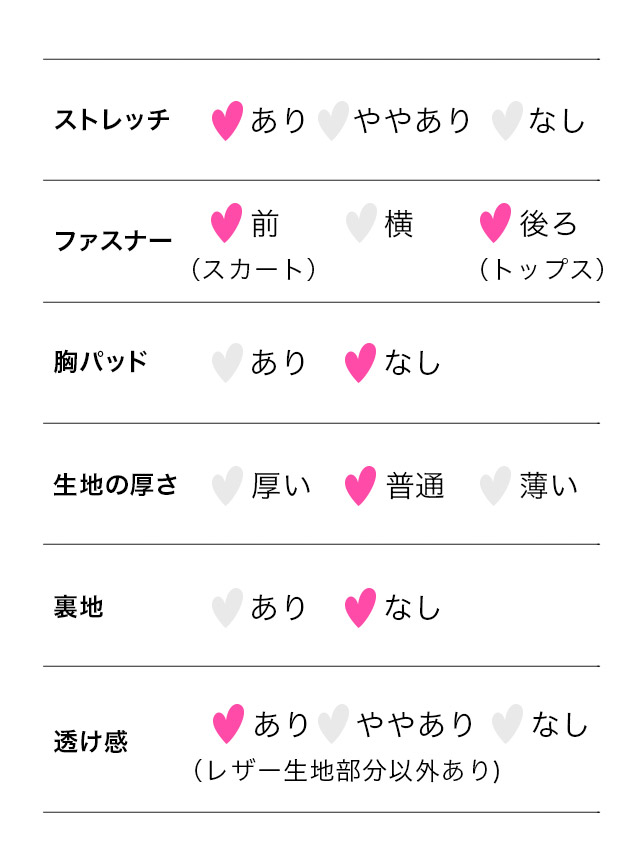Choose pink heart for 裏地 なし

[x=360, y=607]
